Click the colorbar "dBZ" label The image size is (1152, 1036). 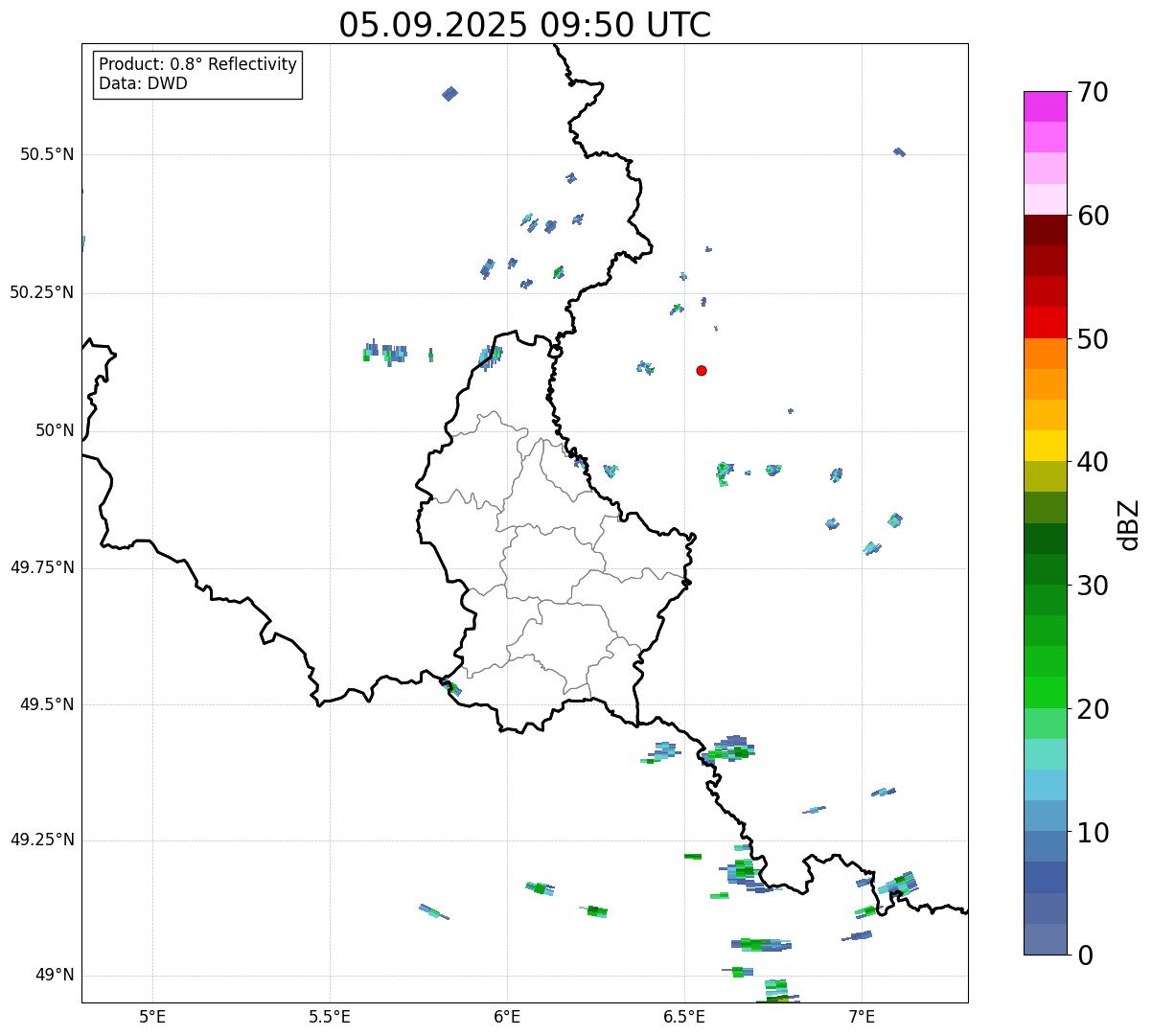tap(1129, 523)
